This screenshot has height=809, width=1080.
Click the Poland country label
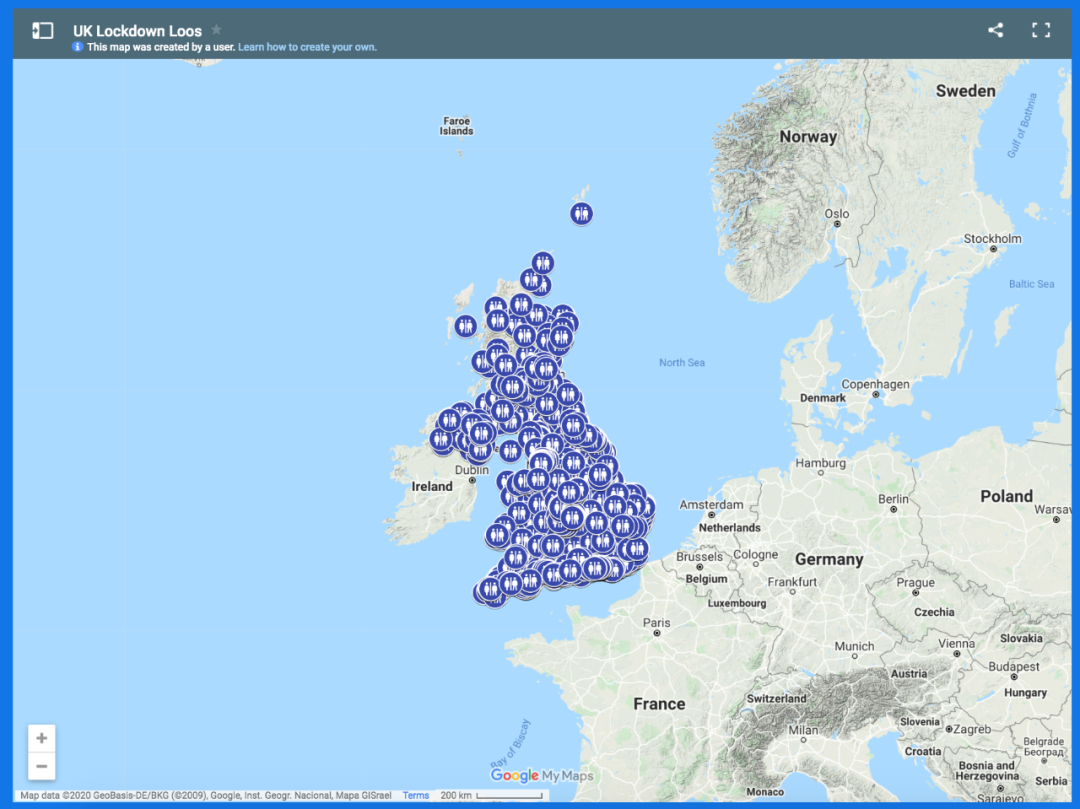(x=1006, y=496)
